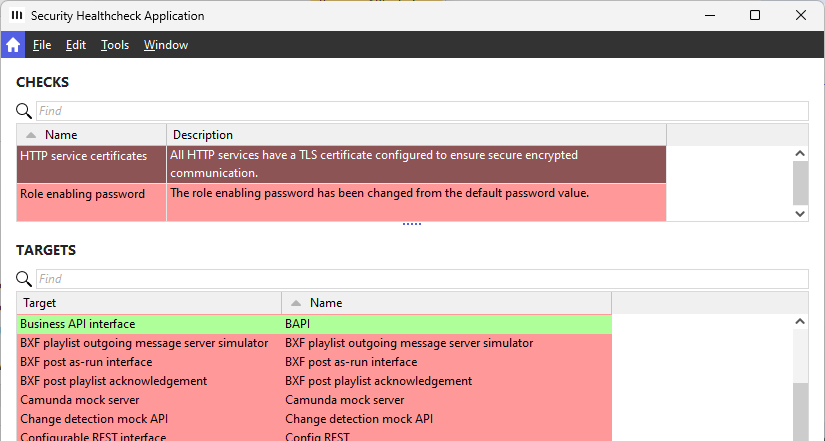Click the Home icon in menu bar

coord(13,45)
